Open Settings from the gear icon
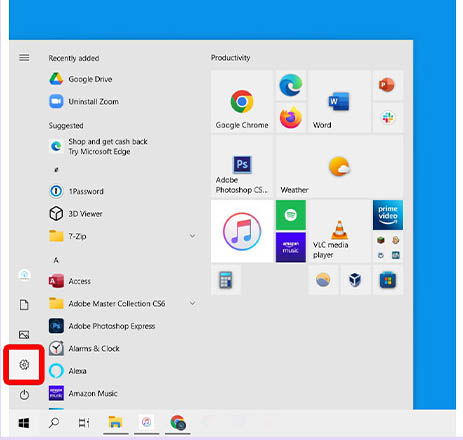This screenshot has height=440, width=463. point(24,365)
